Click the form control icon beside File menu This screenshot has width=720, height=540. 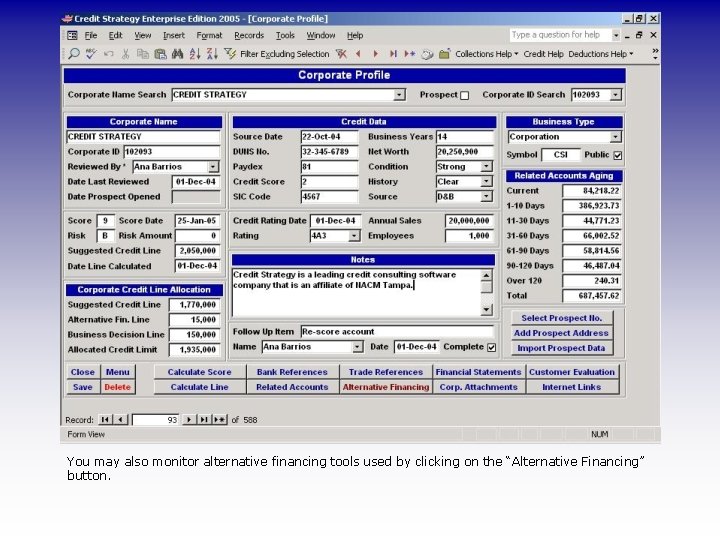(72, 35)
